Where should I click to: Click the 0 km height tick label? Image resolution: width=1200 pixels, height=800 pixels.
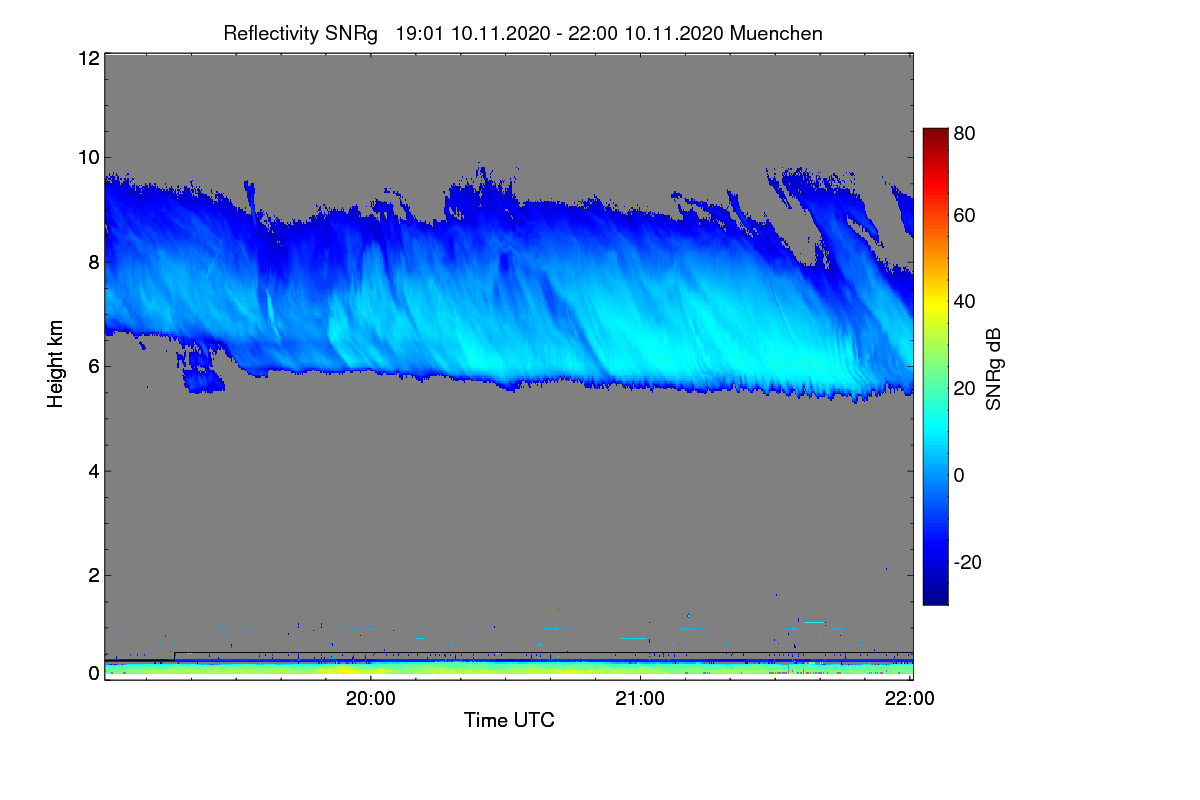[93, 674]
